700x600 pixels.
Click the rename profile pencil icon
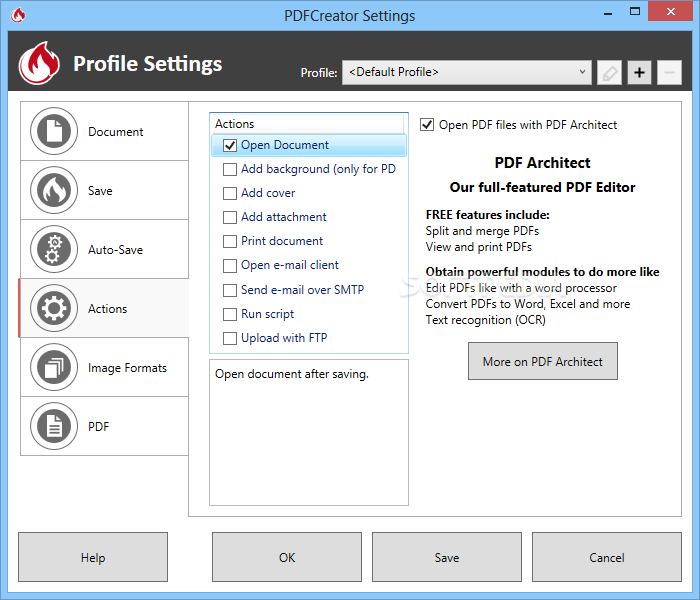[609, 72]
